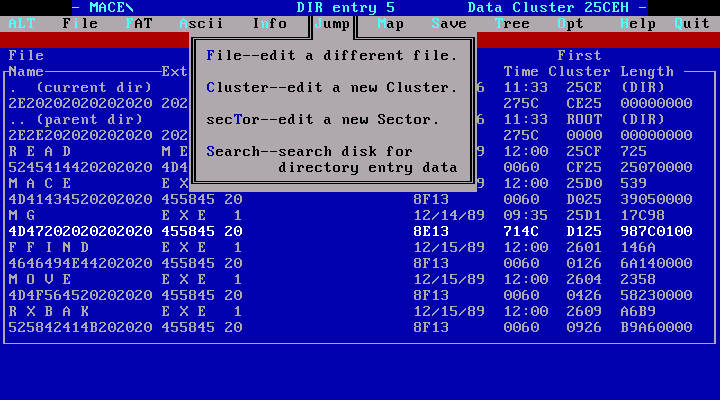Viewport: 720px width, 400px height.
Task: Click first cluster value 25D1
Action: [x=584, y=215]
